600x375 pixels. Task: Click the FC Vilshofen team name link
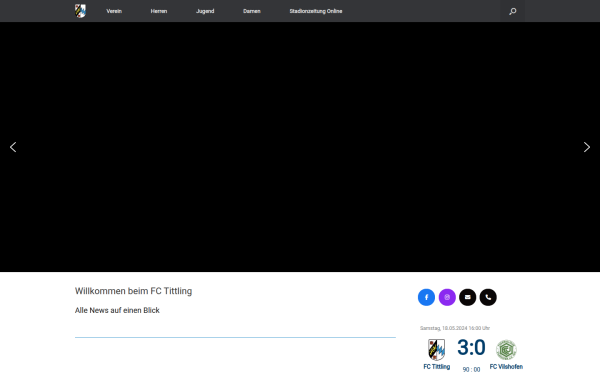506,367
